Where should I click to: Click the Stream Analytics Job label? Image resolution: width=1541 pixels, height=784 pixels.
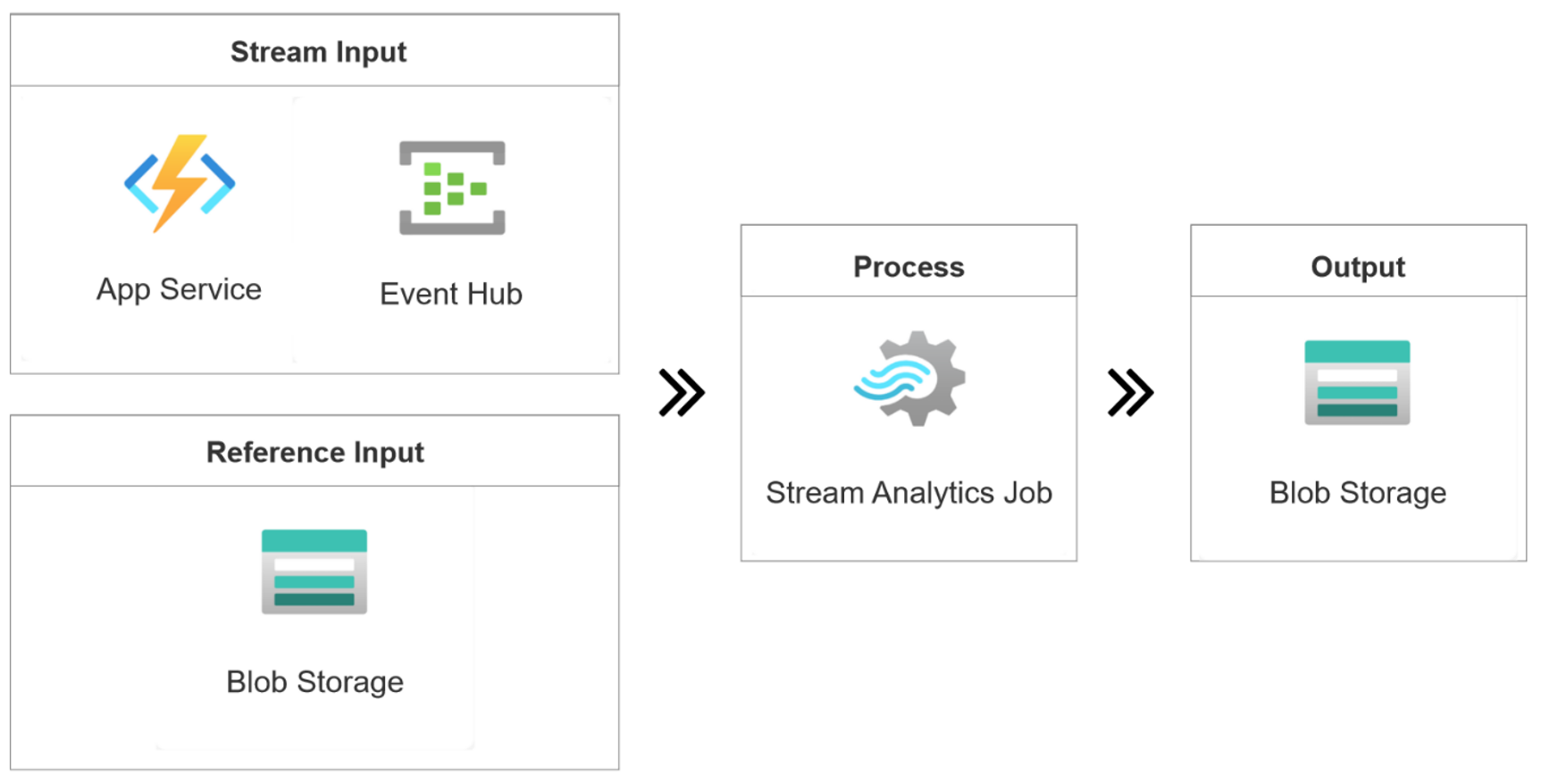909,493
